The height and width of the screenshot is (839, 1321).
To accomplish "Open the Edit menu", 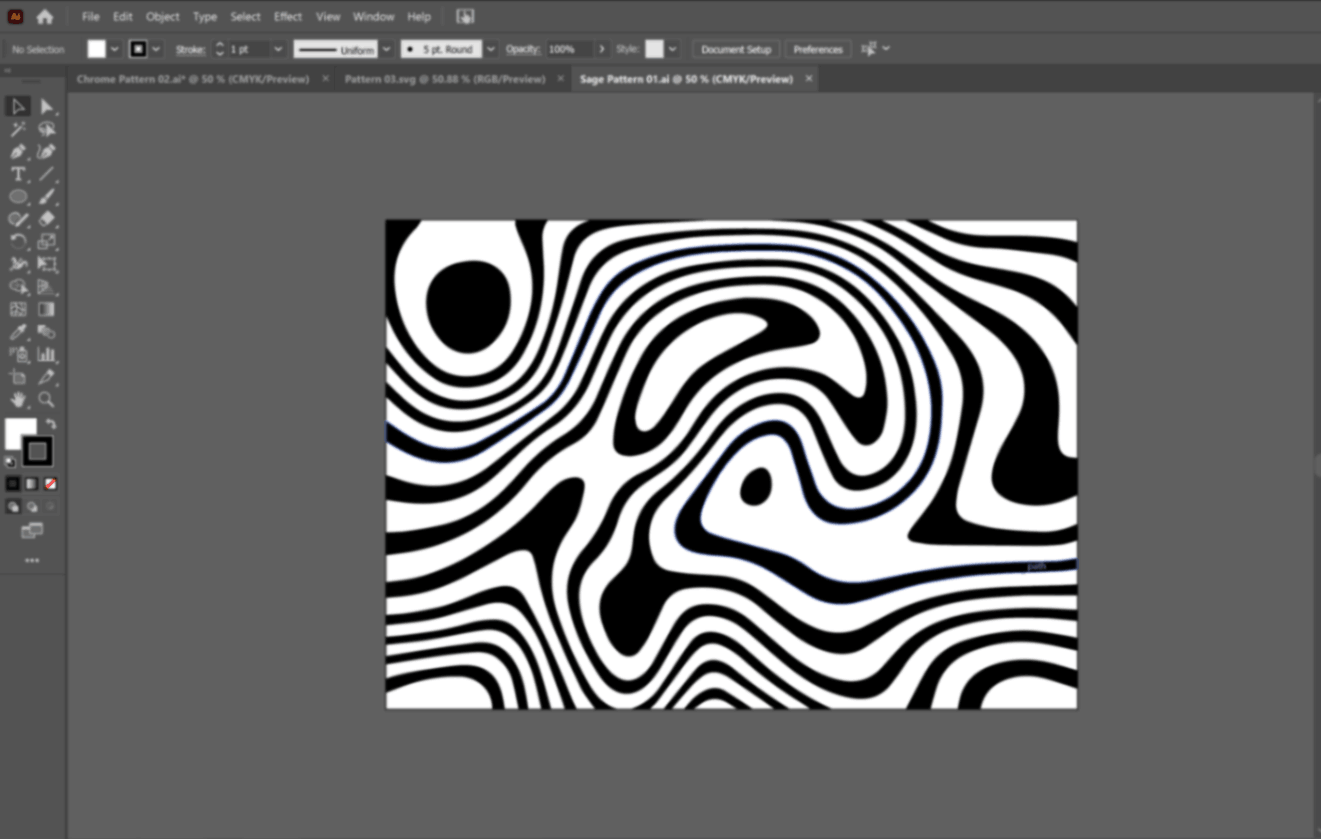I will coord(122,17).
